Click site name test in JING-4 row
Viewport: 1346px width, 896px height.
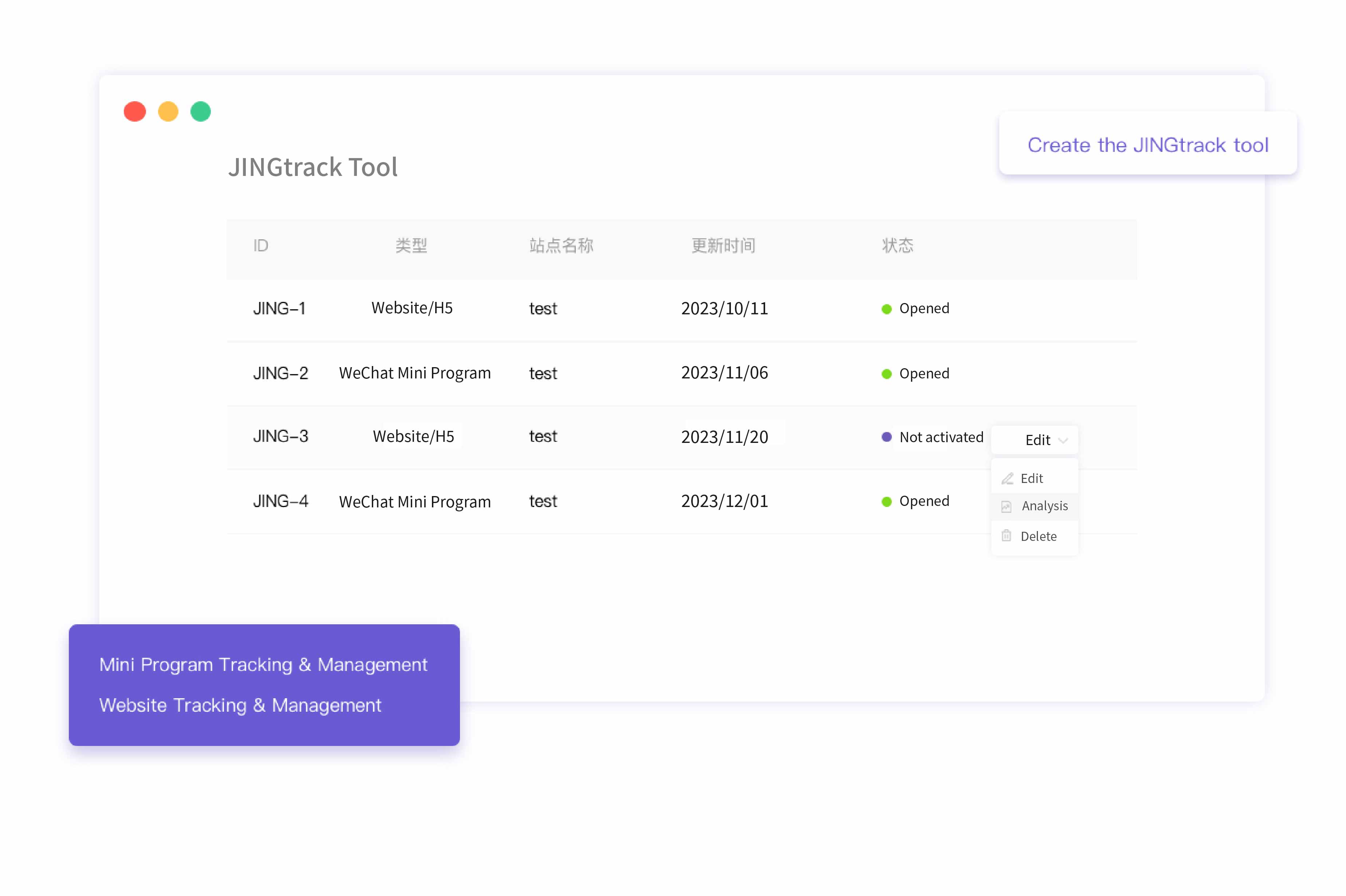(543, 502)
